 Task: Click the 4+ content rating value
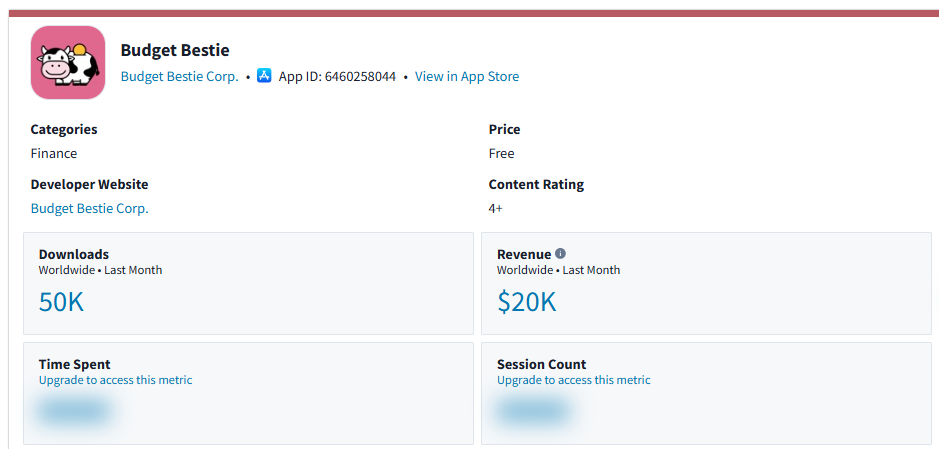coord(495,209)
